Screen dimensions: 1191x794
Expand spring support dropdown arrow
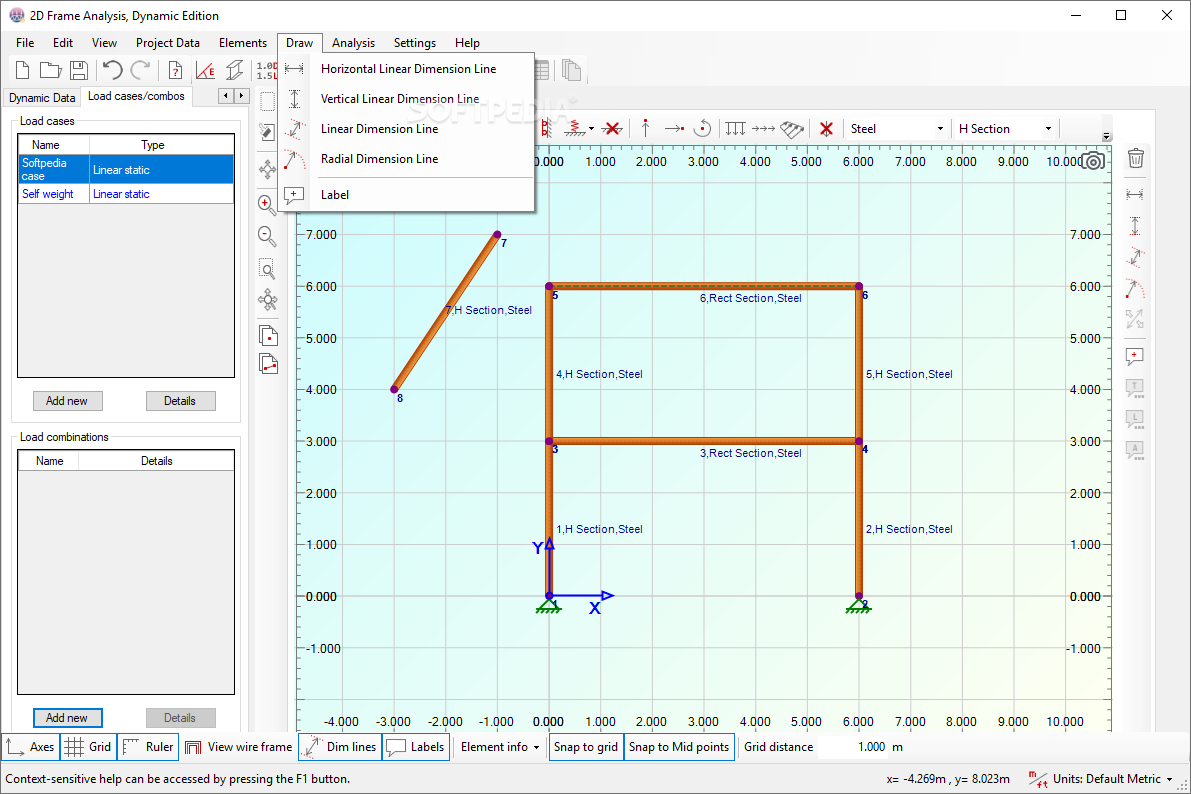[x=591, y=128]
